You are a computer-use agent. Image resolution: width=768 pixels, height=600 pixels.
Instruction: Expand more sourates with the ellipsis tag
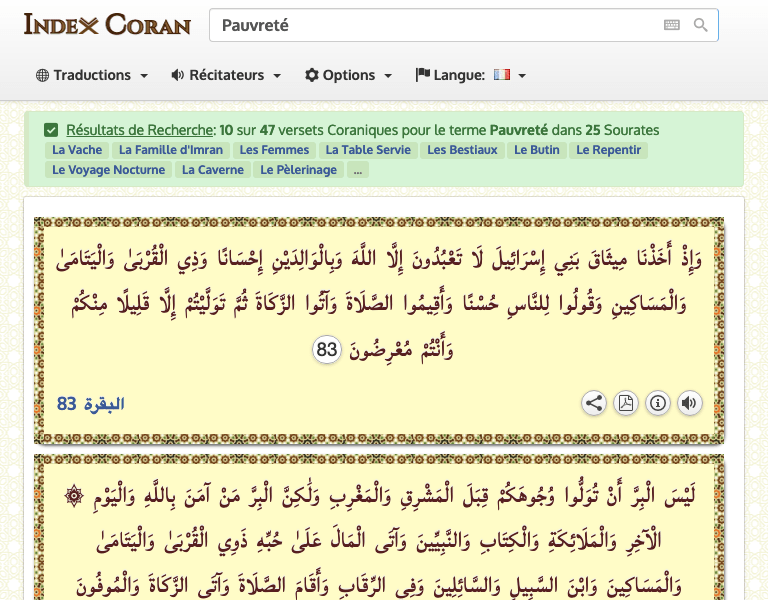point(358,170)
